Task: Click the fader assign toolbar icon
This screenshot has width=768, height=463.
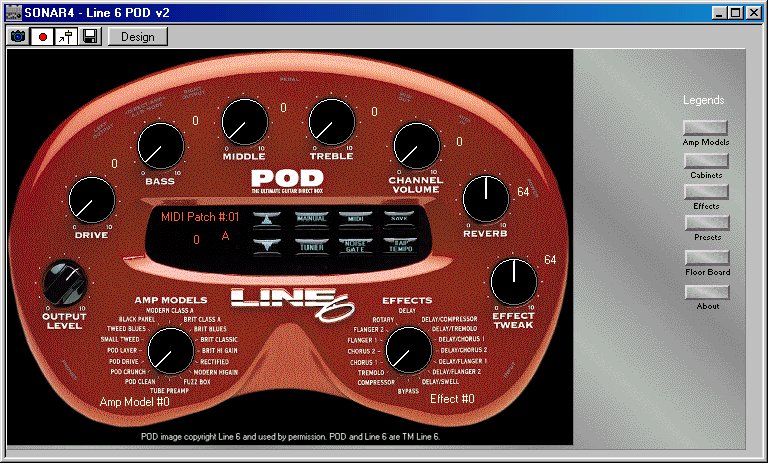Action: tap(66, 37)
